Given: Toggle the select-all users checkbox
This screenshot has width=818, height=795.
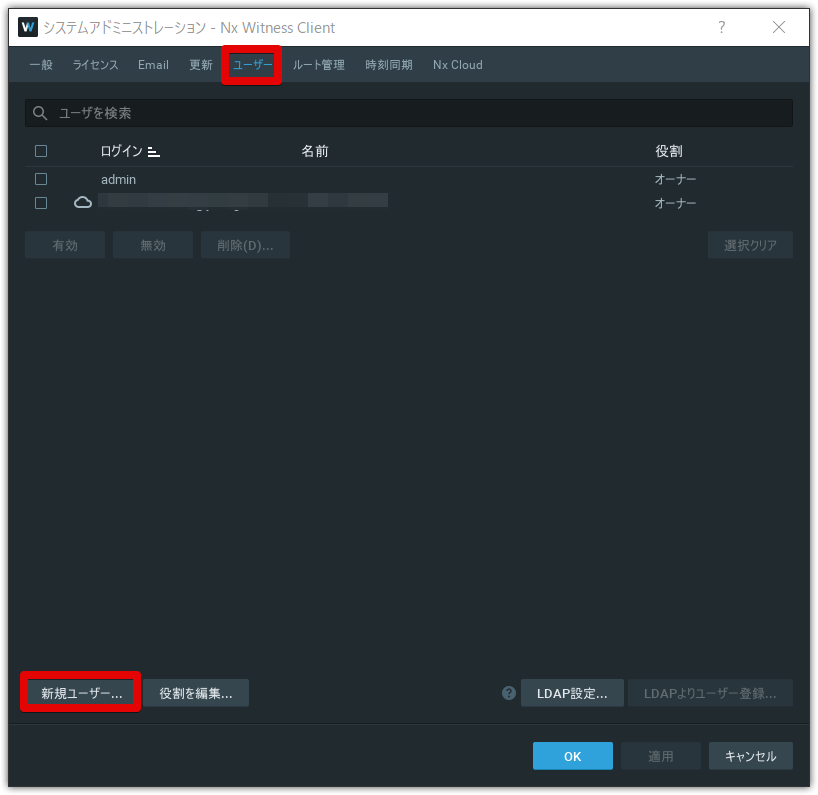Looking at the screenshot, I should (41, 151).
